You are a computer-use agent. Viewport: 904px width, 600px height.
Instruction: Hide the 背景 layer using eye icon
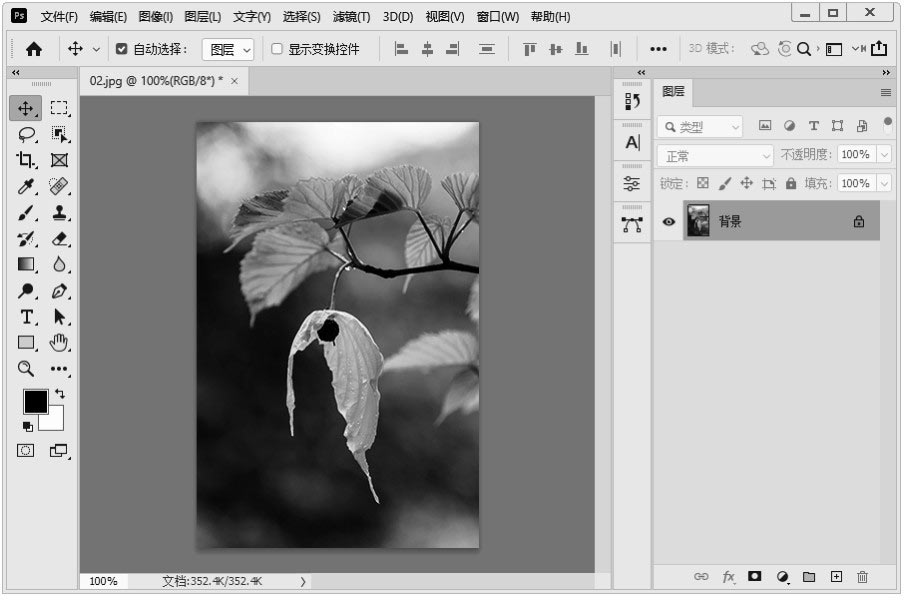click(x=669, y=222)
